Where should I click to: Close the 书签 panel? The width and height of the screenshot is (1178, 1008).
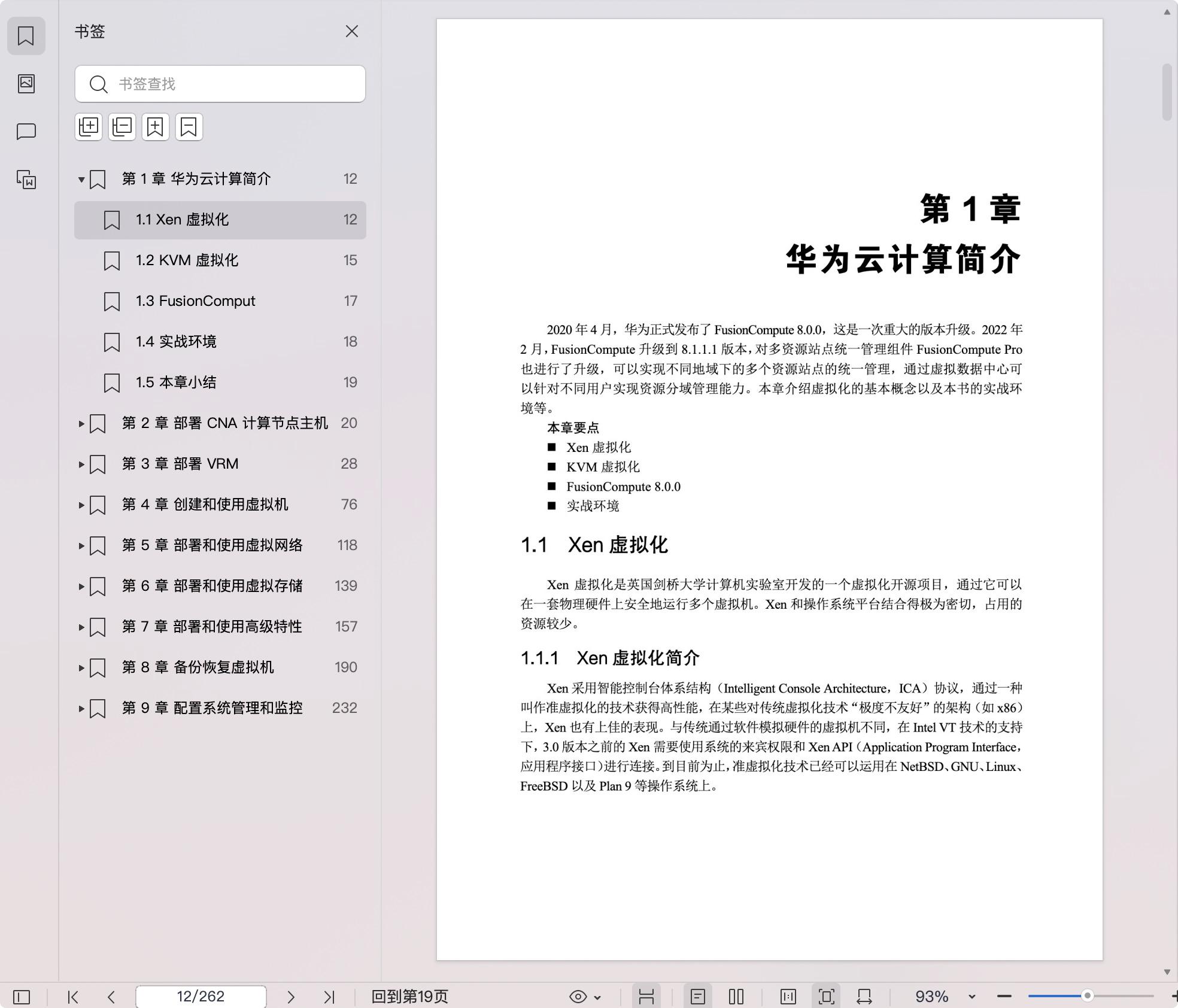pyautogui.click(x=352, y=31)
